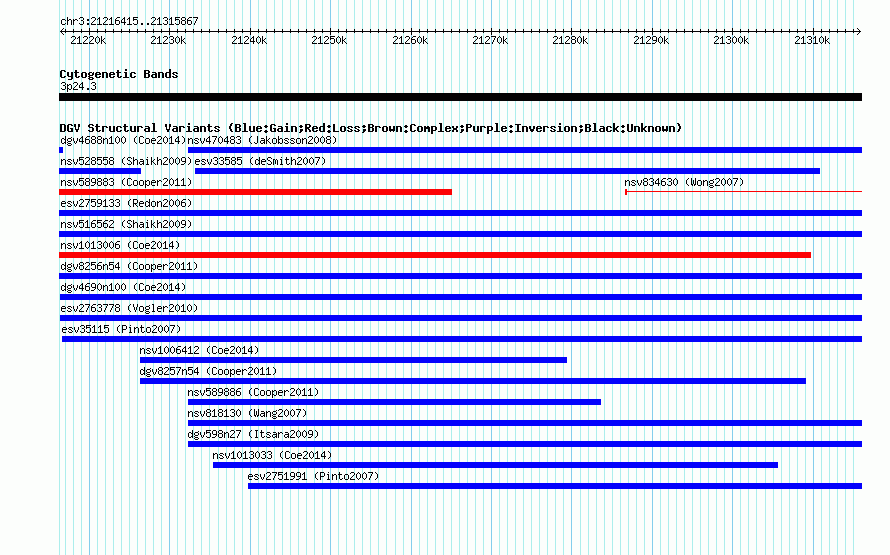Click the dgv4688n100 (Coe2014) variant label
Image resolution: width=890 pixels, height=555 pixels.
(123, 140)
